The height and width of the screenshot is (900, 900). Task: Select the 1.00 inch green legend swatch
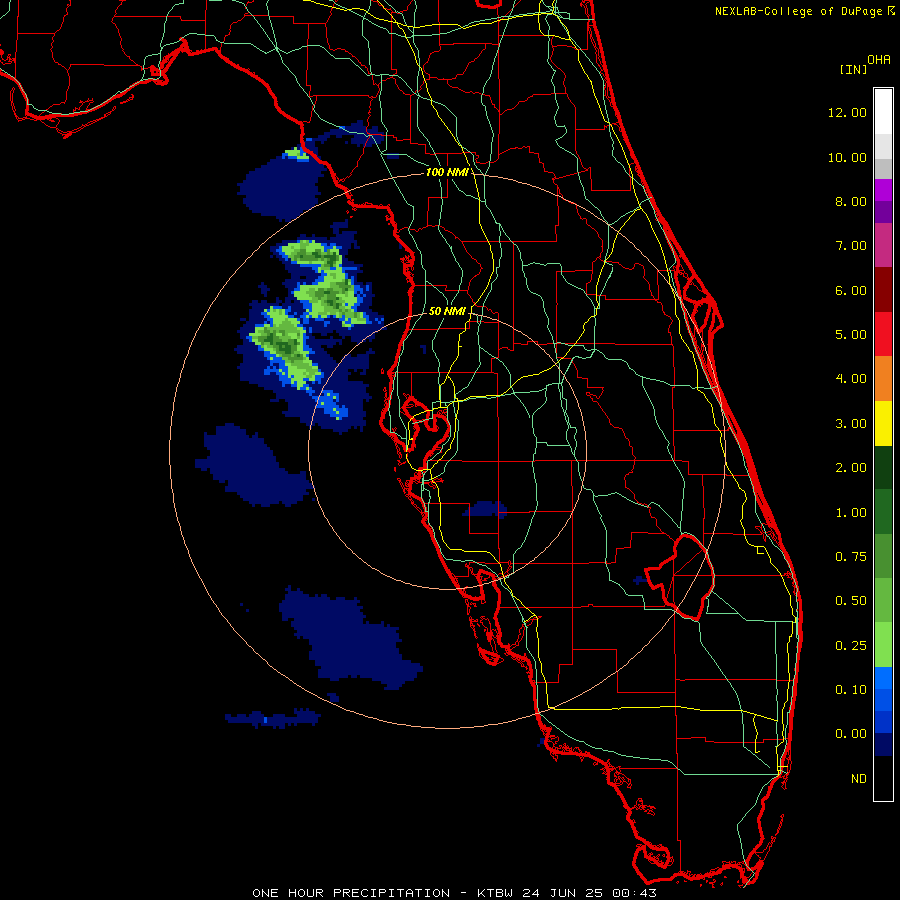(x=883, y=512)
